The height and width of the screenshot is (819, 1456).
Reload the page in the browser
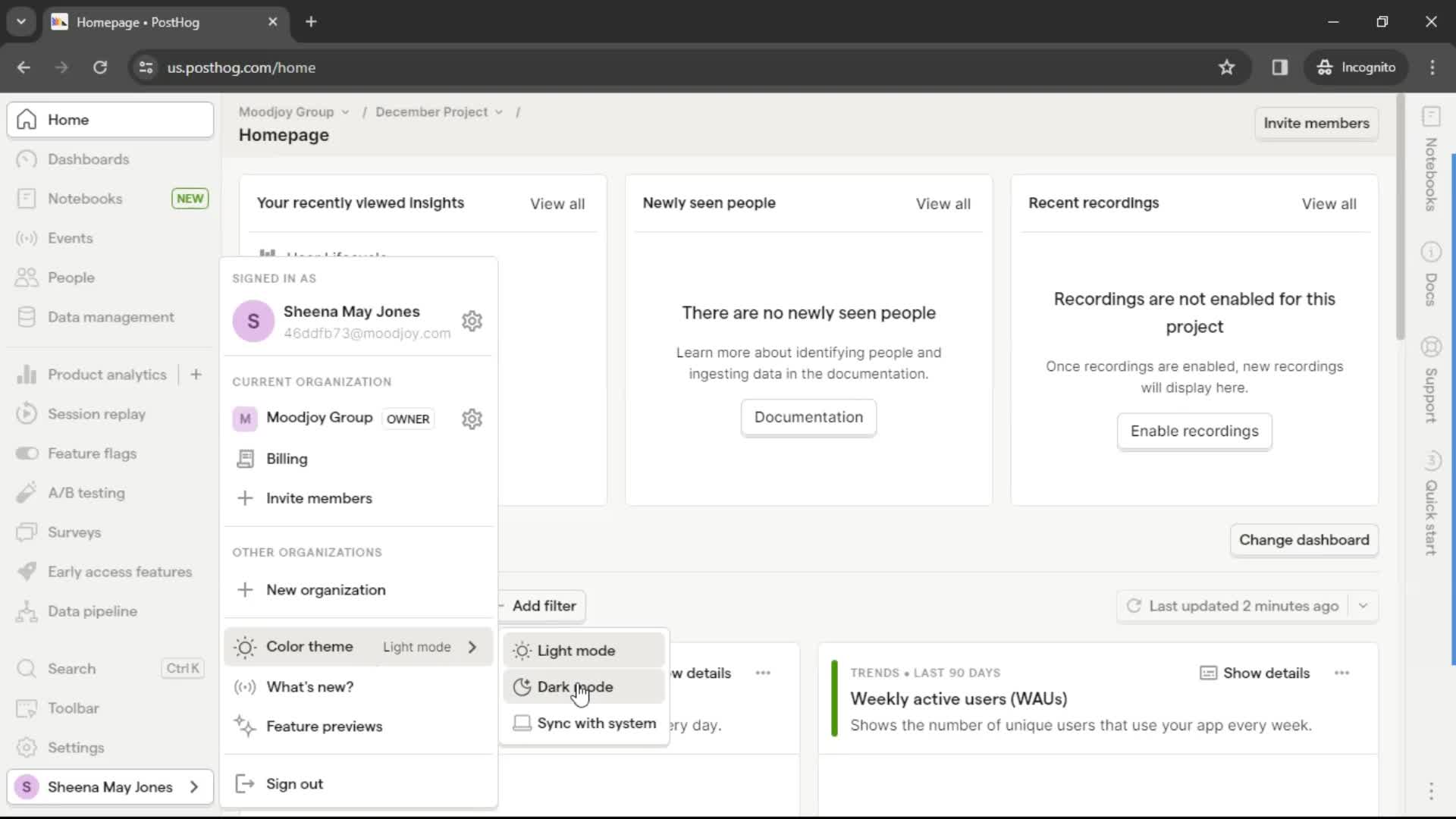[100, 67]
